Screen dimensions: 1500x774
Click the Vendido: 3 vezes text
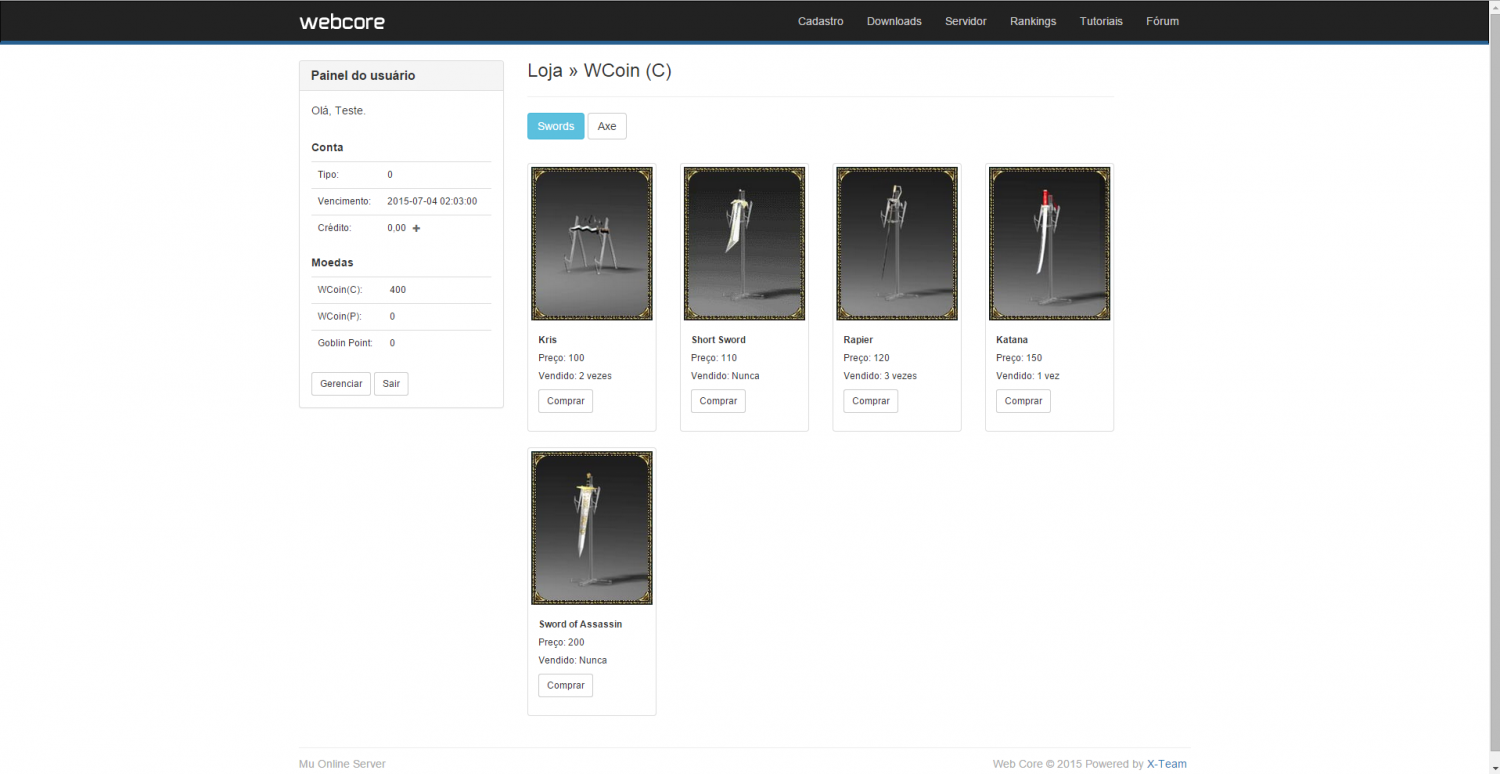tap(880, 376)
